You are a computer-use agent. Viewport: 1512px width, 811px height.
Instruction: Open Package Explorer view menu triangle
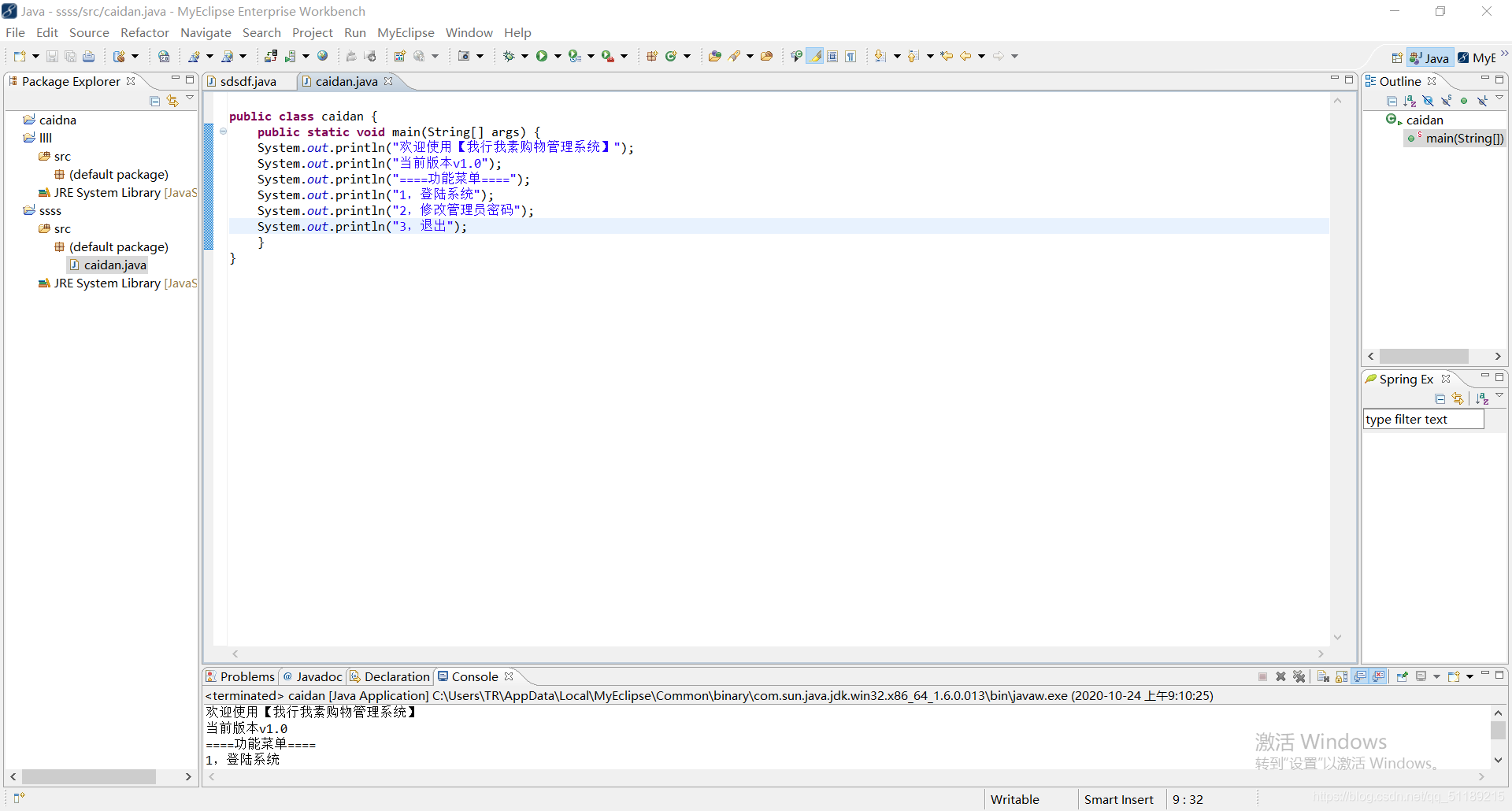190,98
